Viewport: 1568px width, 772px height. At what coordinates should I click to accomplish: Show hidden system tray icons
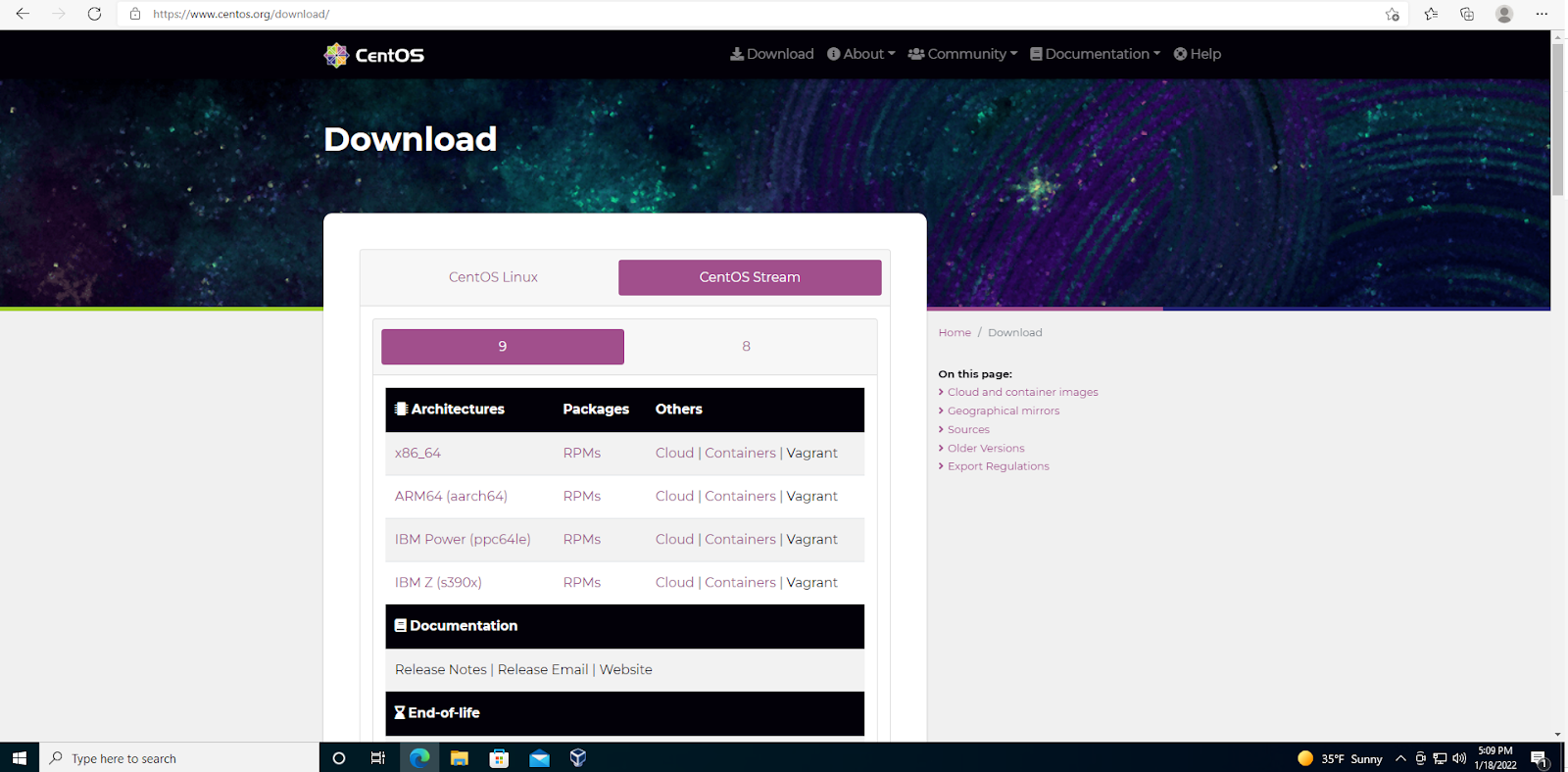coord(1400,758)
